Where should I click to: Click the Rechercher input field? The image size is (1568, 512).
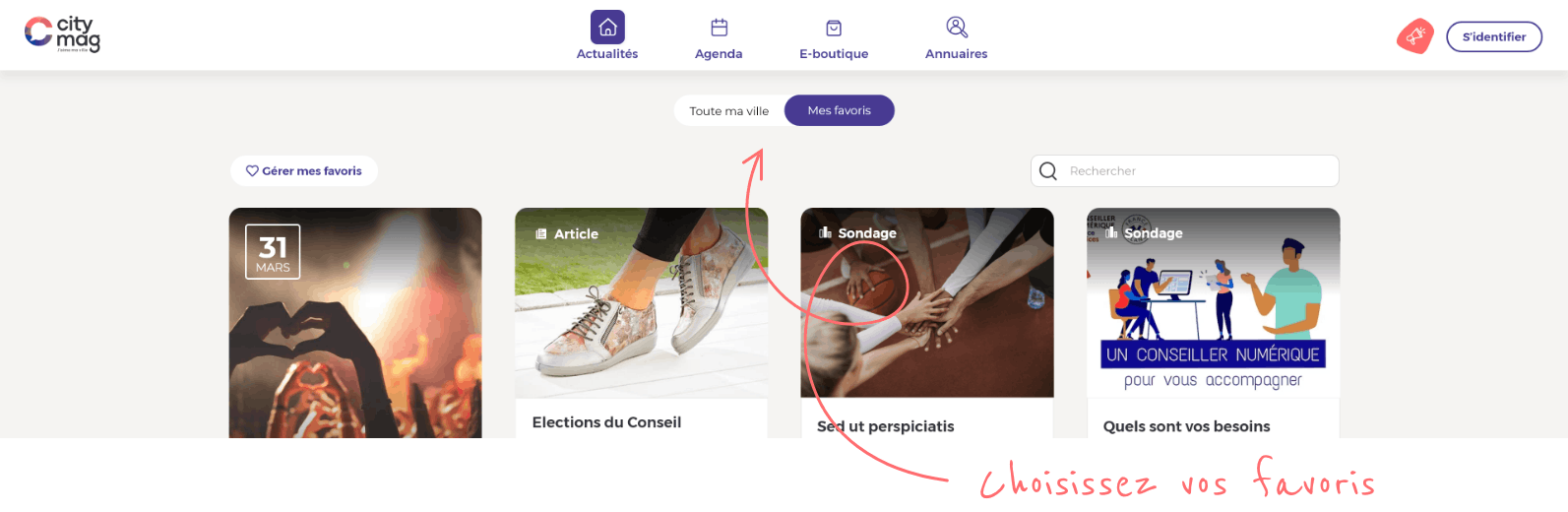coord(1185,170)
